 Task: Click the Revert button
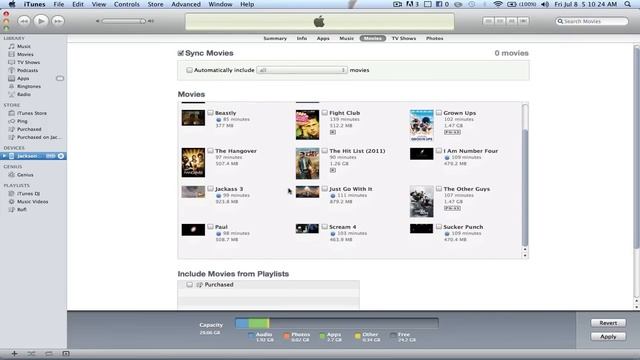click(608, 323)
